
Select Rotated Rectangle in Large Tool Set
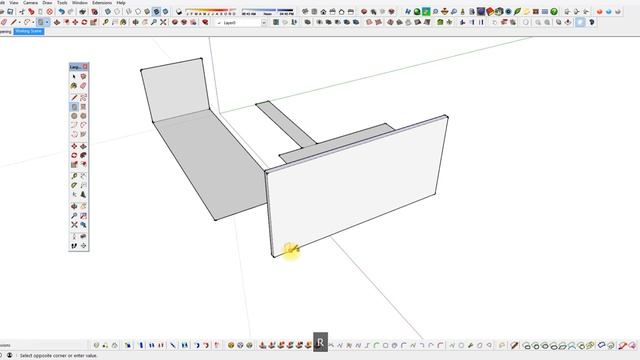(x=83, y=107)
